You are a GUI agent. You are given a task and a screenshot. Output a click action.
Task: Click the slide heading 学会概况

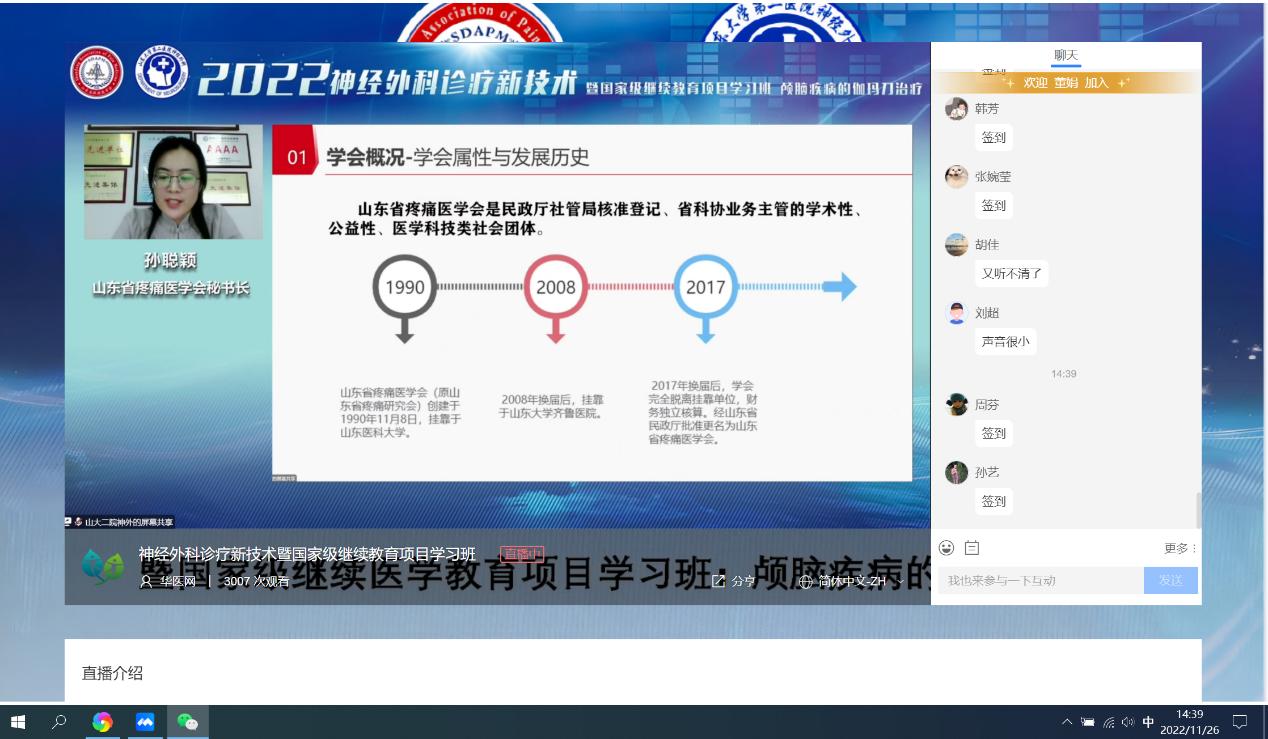pyautogui.click(x=364, y=157)
